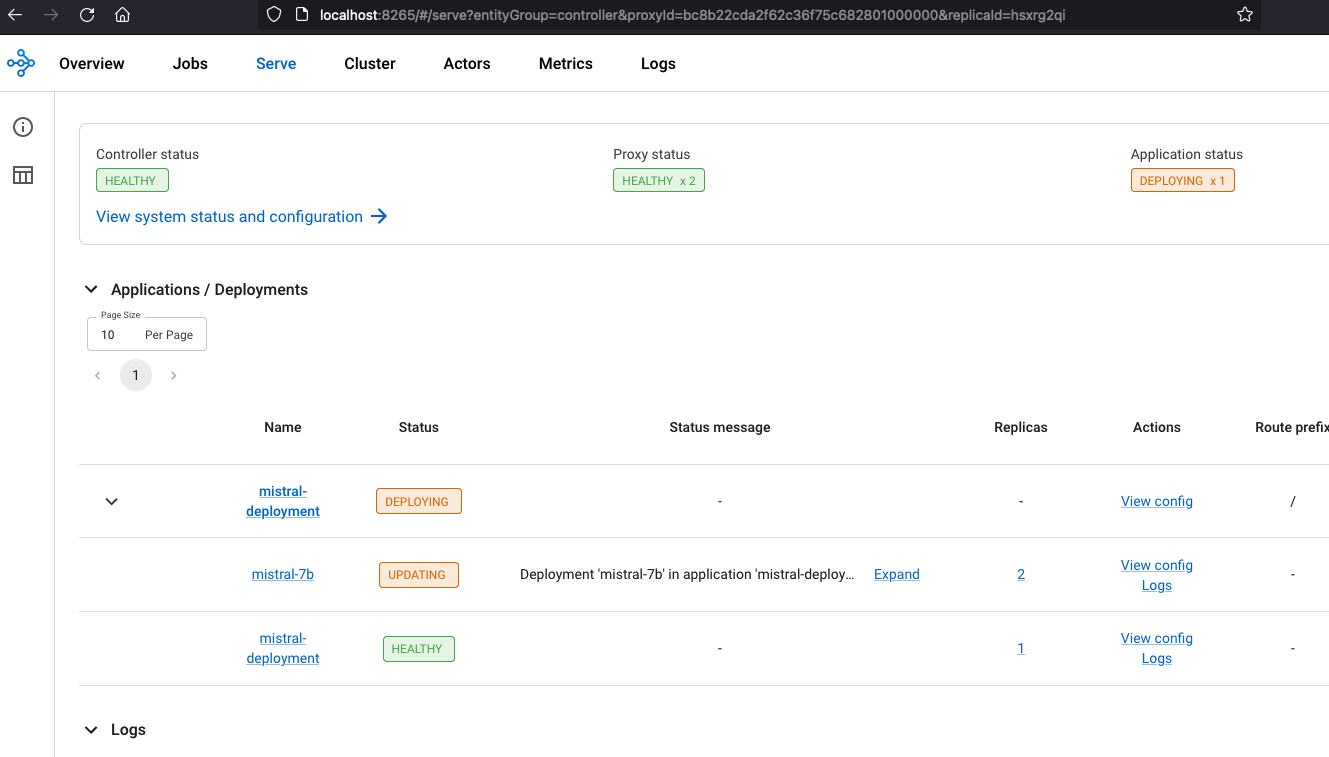Bookmark this page using the star icon
Screen dimensions: 1329x757
point(1244,15)
